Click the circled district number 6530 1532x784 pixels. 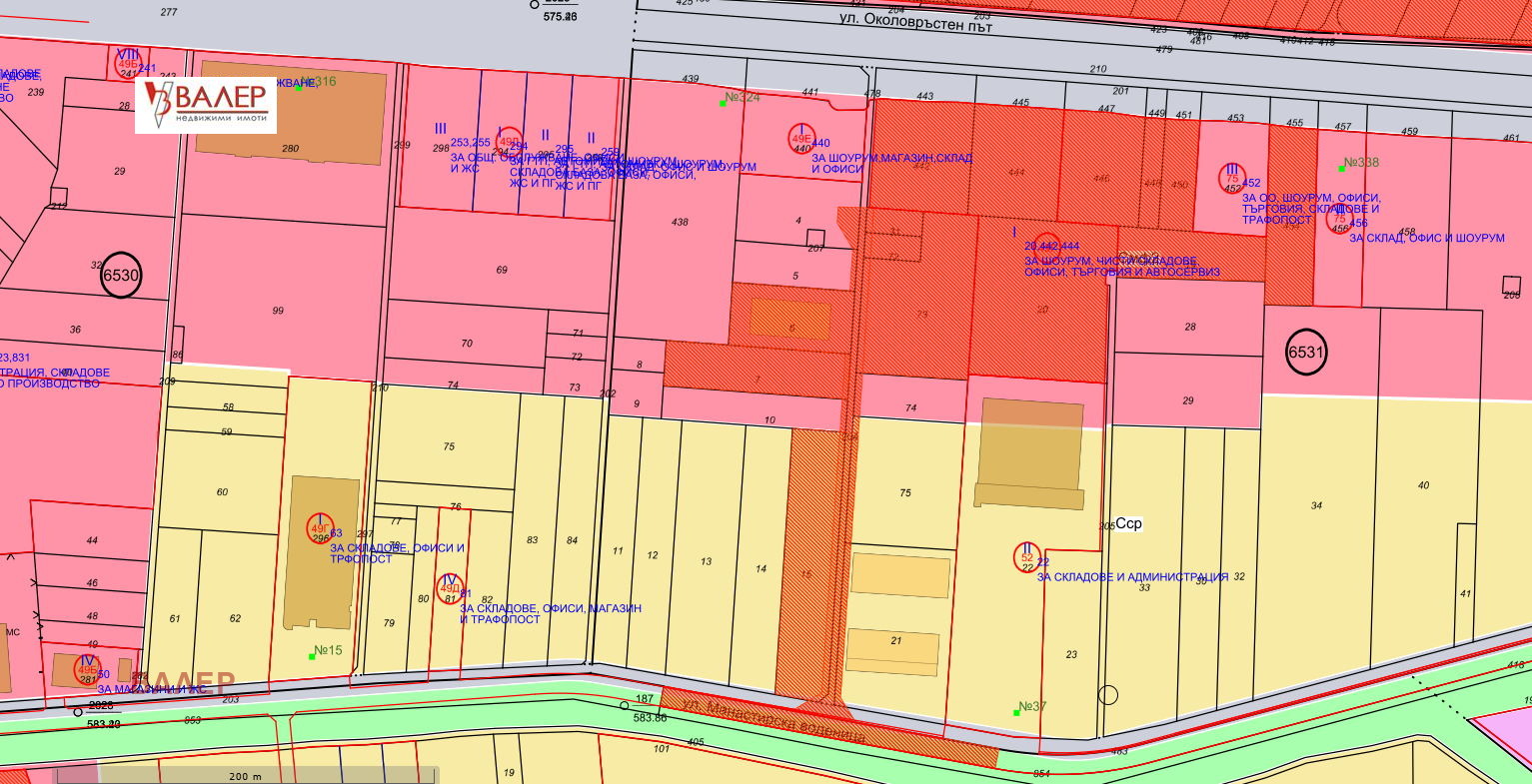[x=121, y=277]
